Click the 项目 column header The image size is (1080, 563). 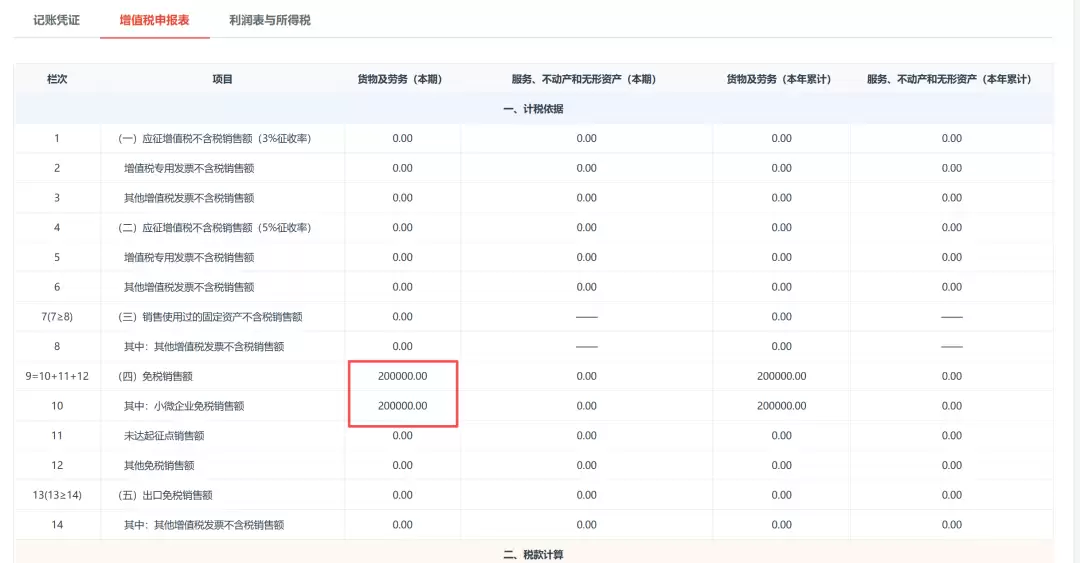pos(222,79)
